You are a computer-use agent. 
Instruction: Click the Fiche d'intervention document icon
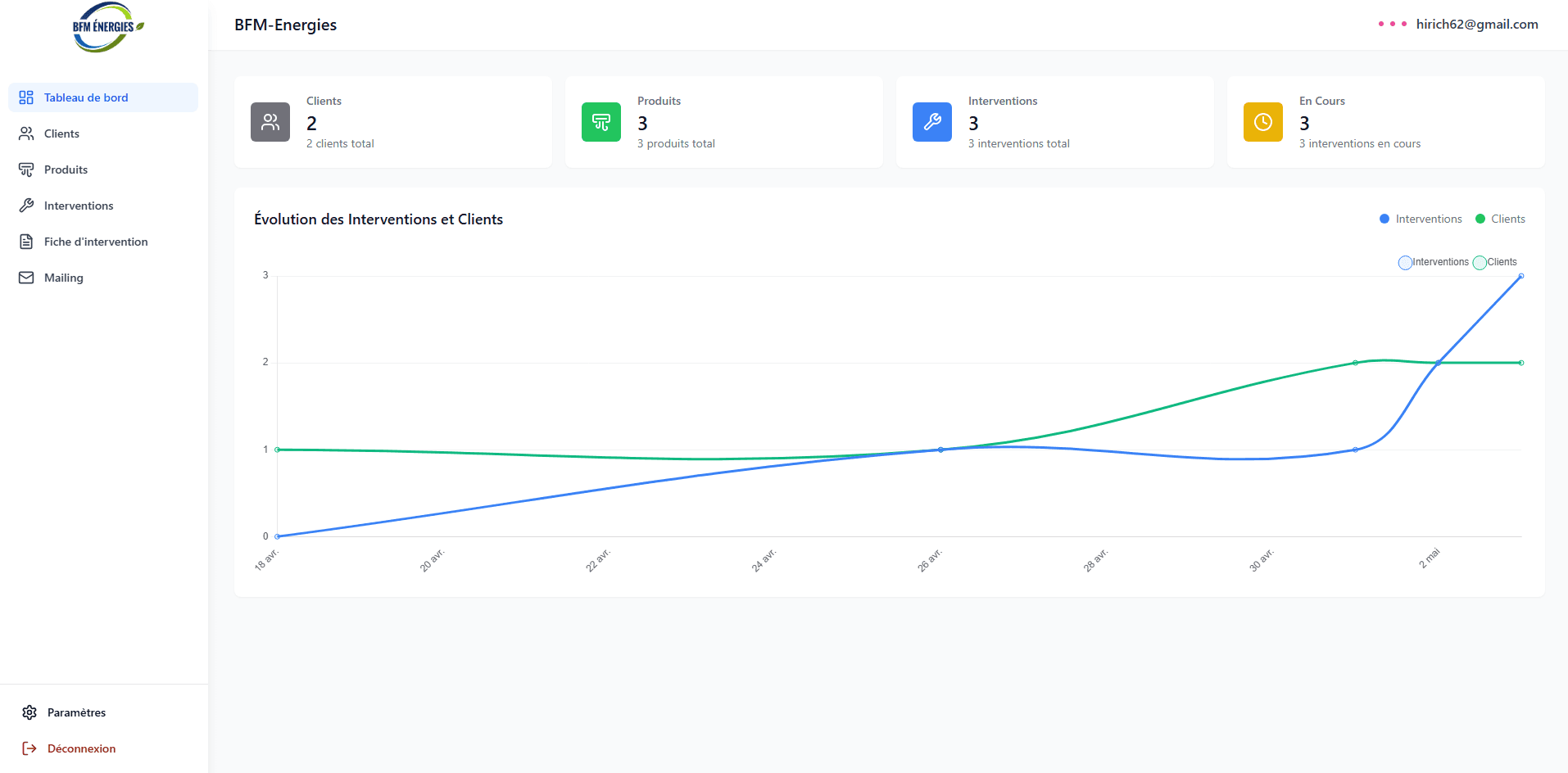pyautogui.click(x=26, y=242)
